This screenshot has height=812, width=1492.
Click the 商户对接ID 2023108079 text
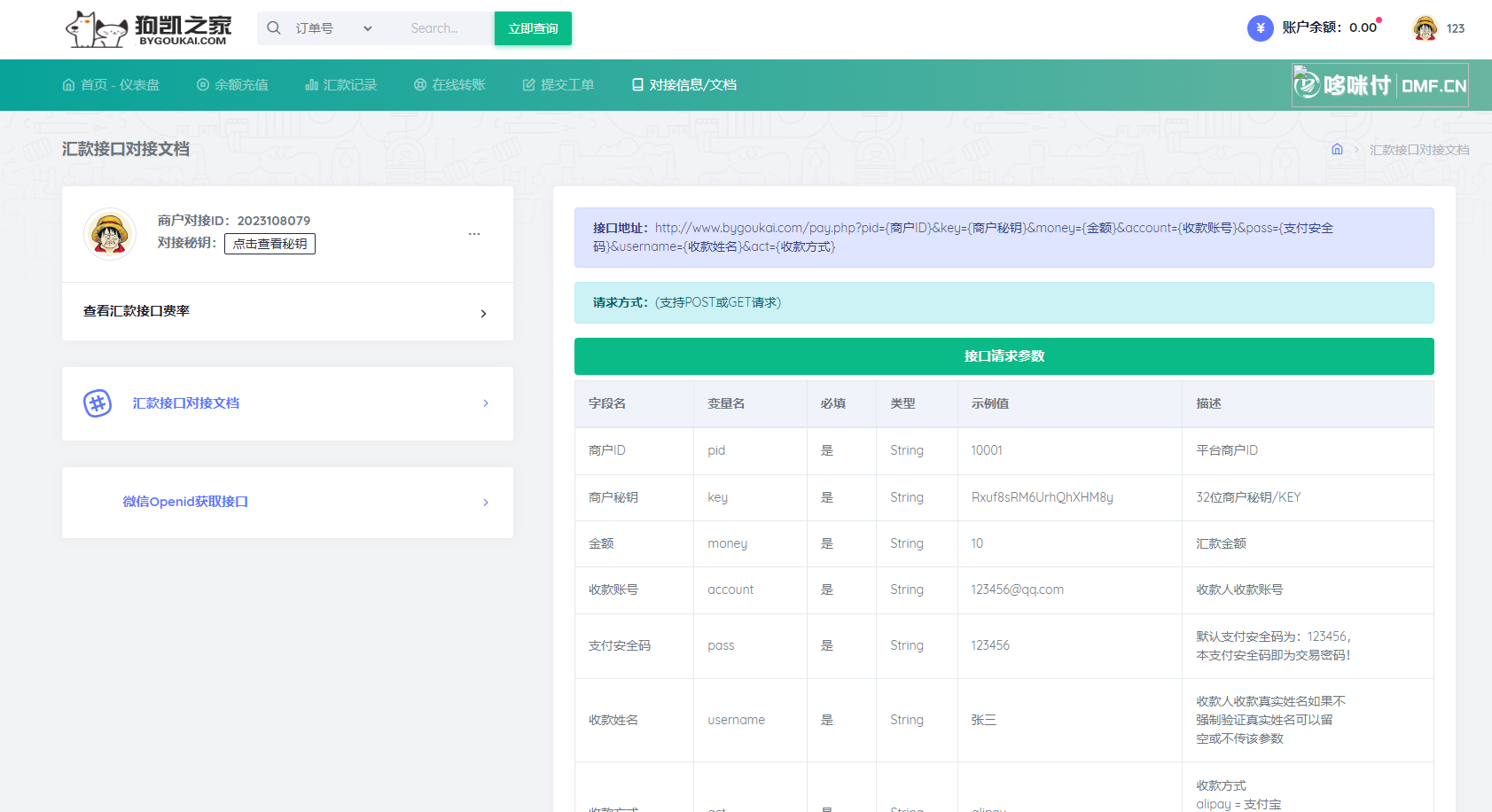coord(234,221)
